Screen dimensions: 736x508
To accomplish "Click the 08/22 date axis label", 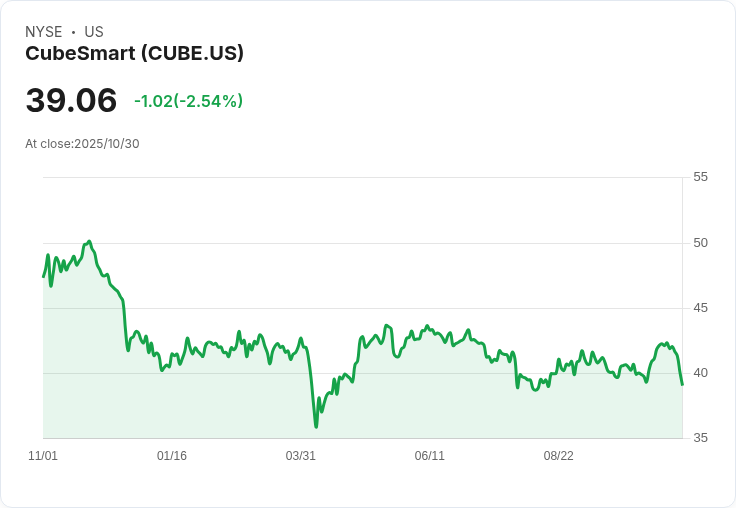I will pos(558,456).
